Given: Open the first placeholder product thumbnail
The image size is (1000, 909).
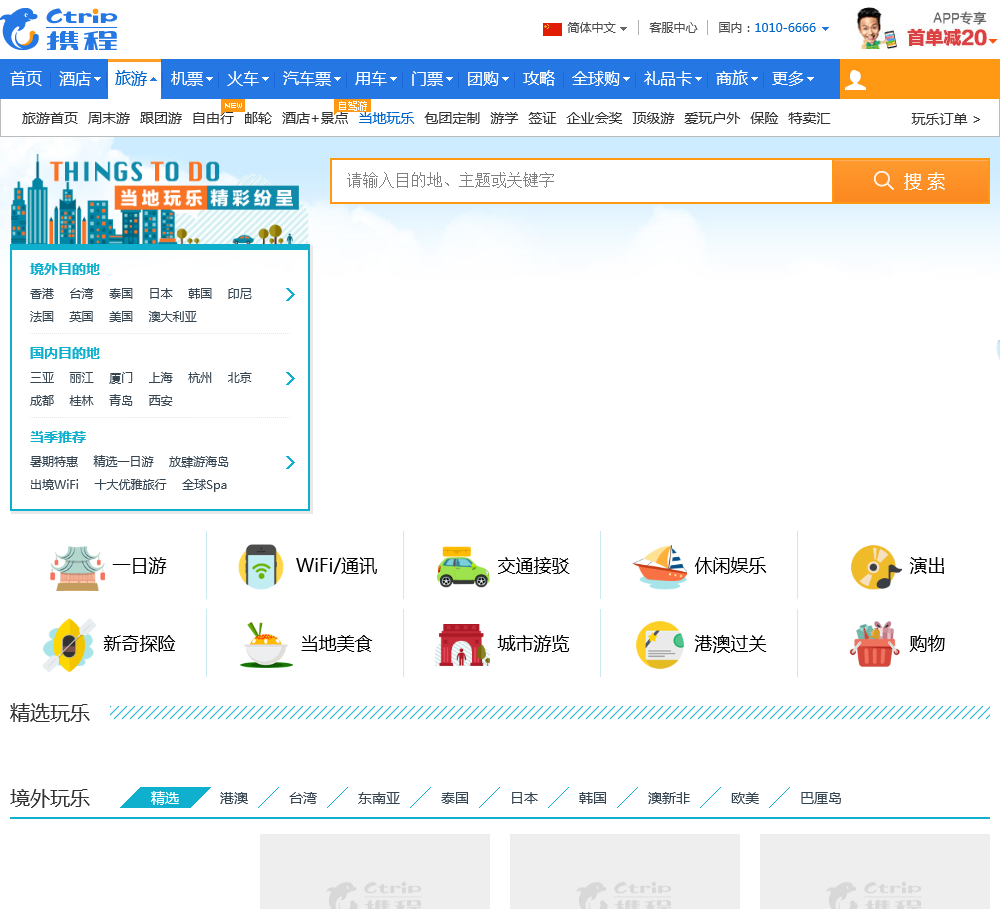Looking at the screenshot, I should point(375,871).
